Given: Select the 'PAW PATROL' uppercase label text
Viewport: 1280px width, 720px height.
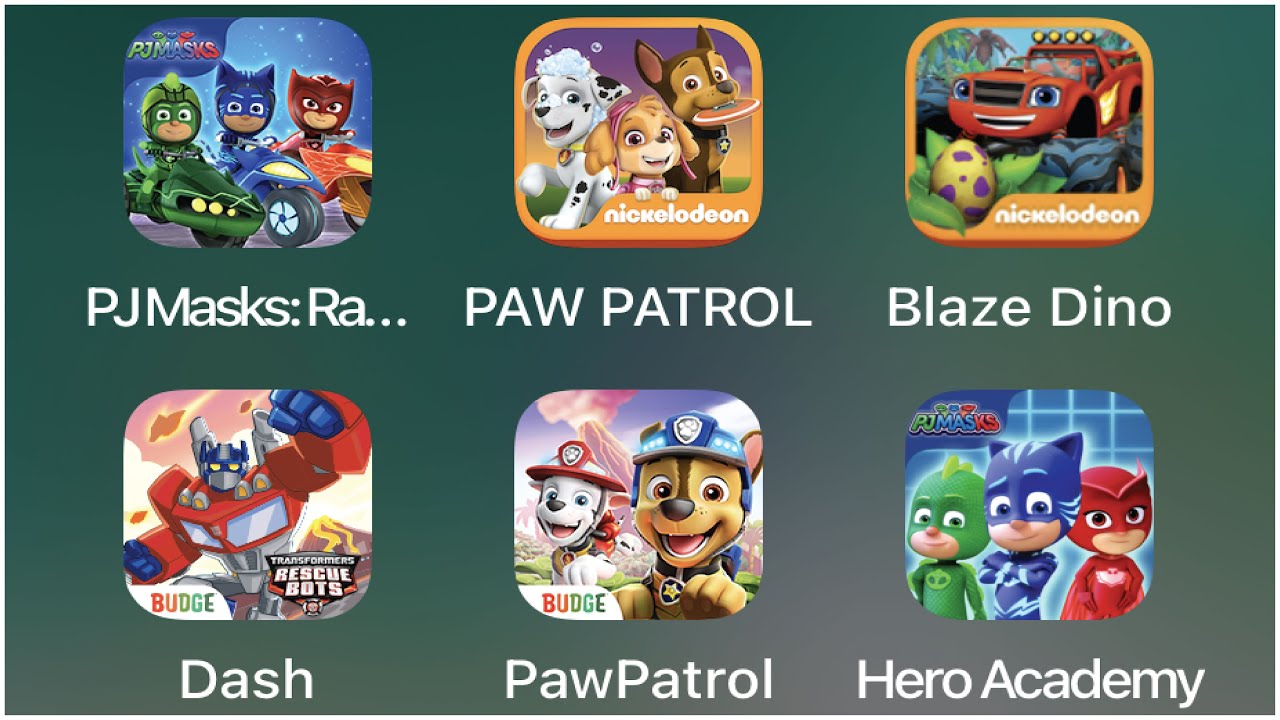Looking at the screenshot, I should pyautogui.click(x=638, y=307).
